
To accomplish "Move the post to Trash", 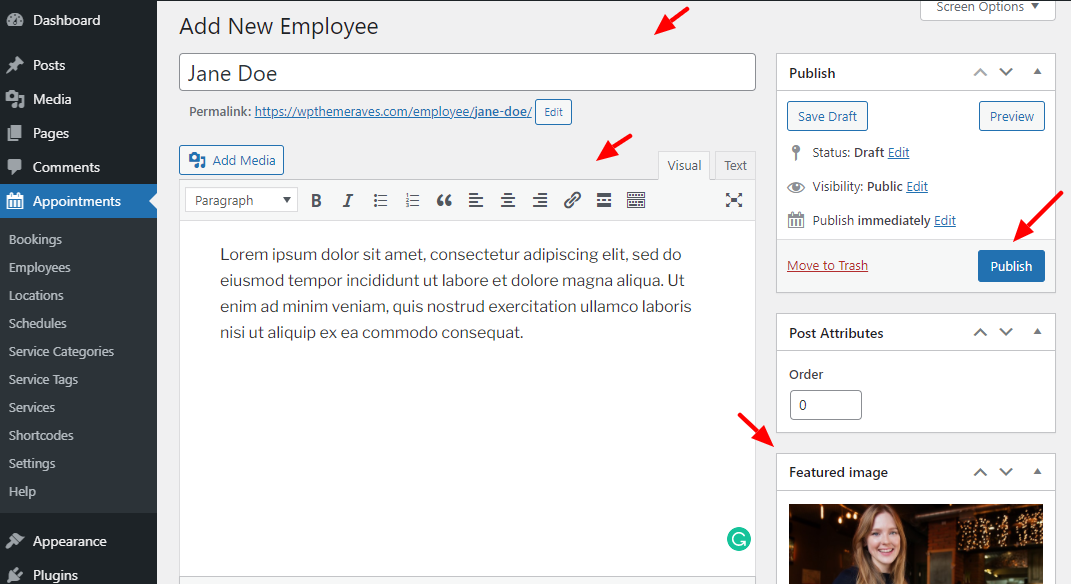I will click(827, 266).
